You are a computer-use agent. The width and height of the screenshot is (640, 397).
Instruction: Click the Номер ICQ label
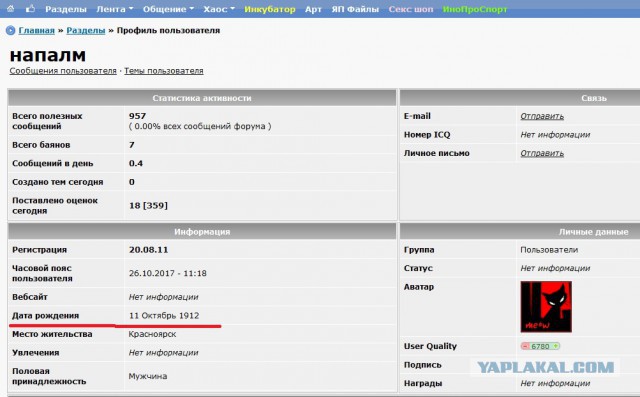click(x=427, y=135)
